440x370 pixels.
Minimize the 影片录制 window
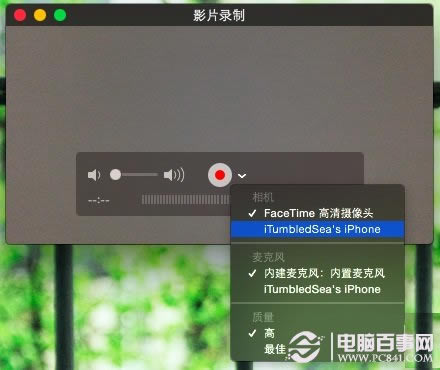[x=40, y=15]
